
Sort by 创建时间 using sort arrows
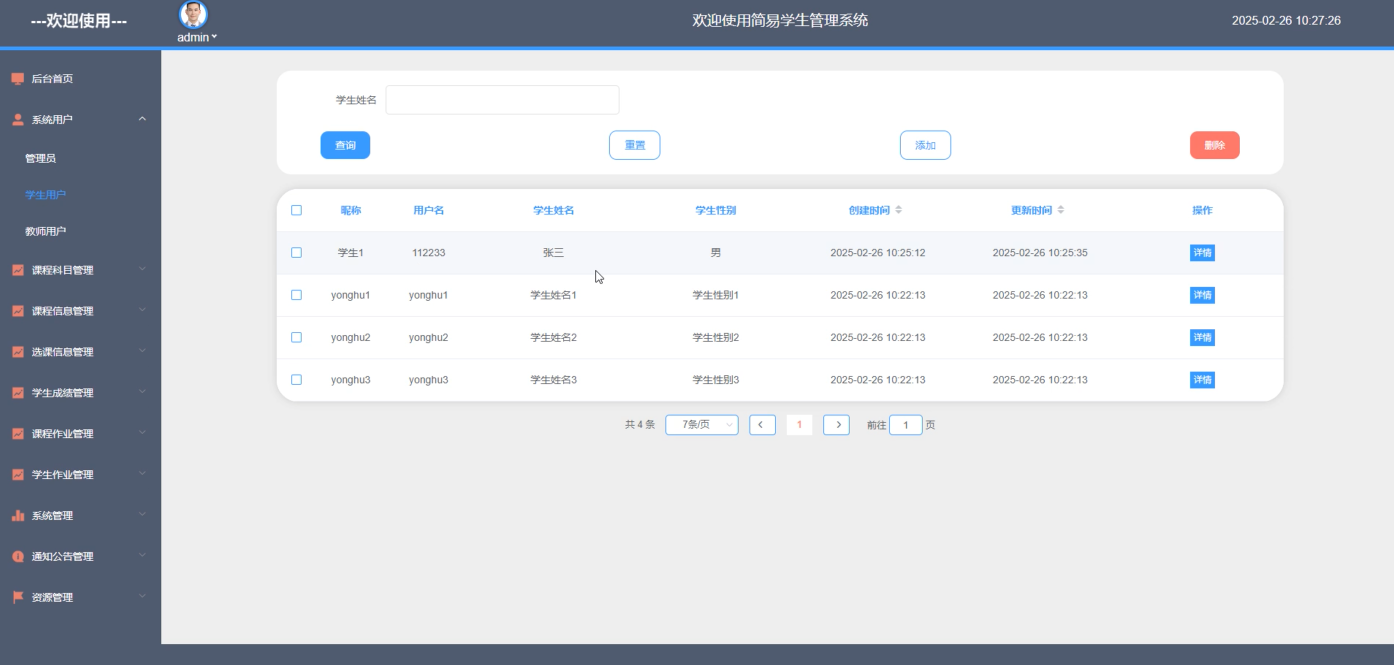898,210
